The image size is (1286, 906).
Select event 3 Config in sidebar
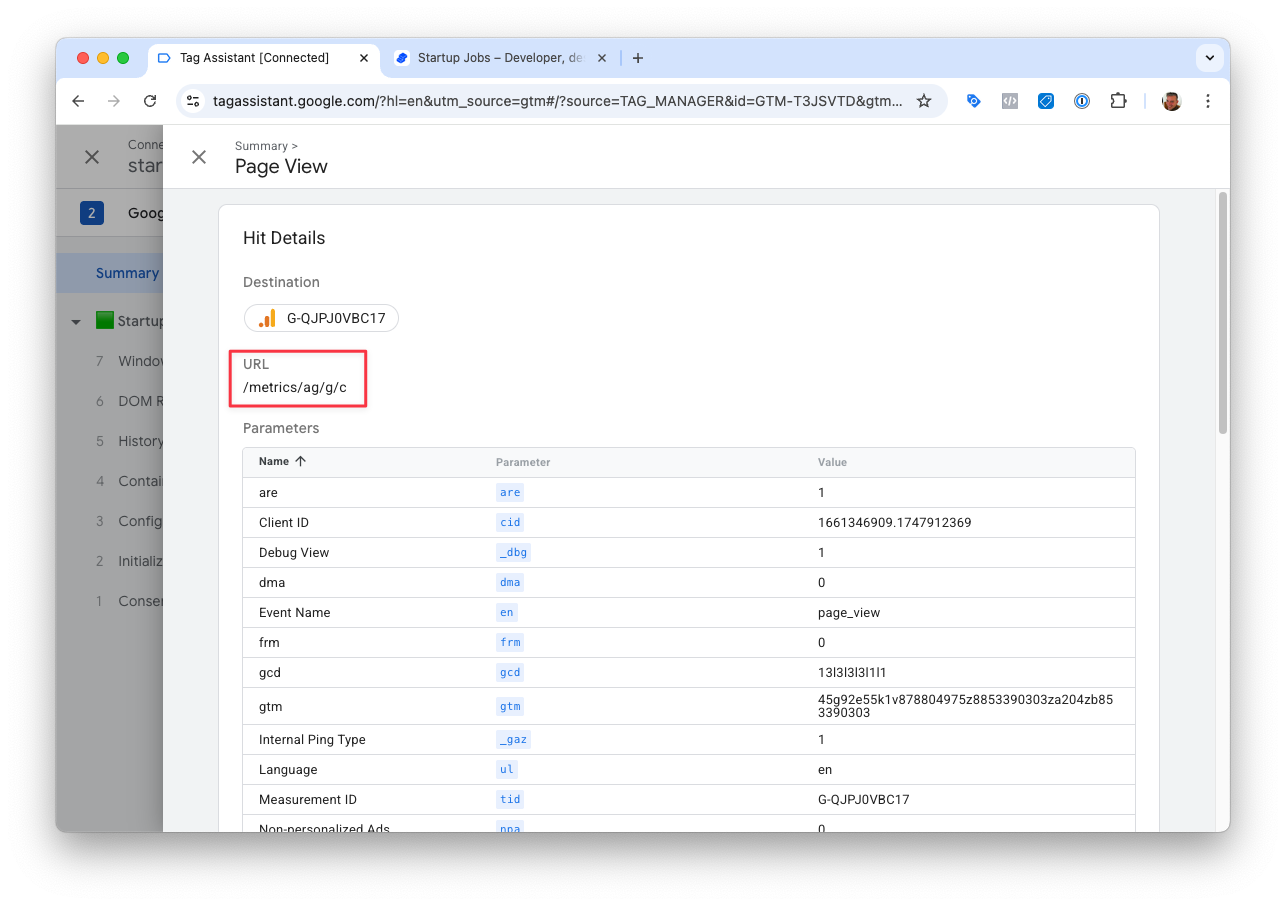(109, 521)
